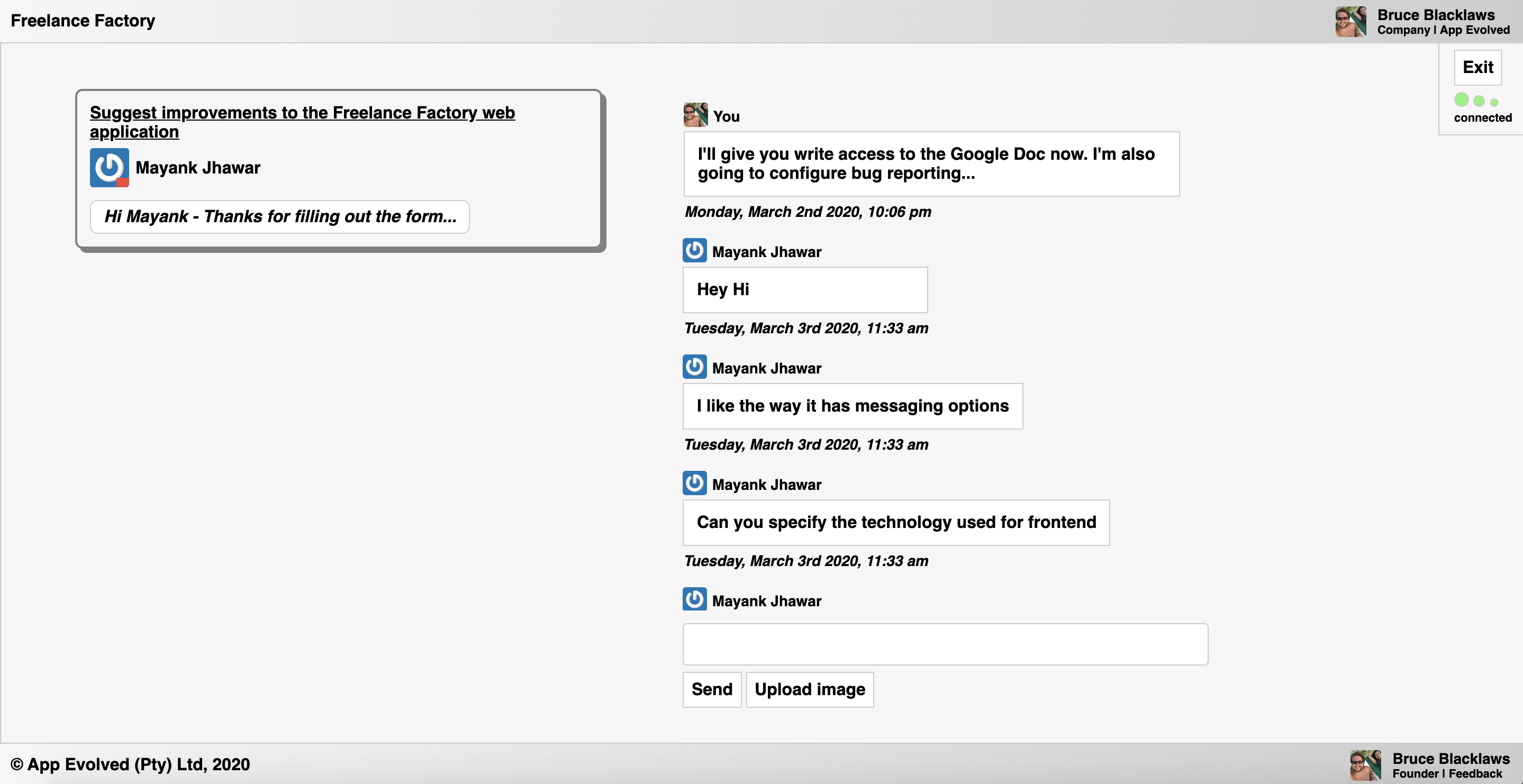Viewport: 1523px width, 784px height.
Task: Click the Freelance Factory header title
Action: click(x=83, y=21)
